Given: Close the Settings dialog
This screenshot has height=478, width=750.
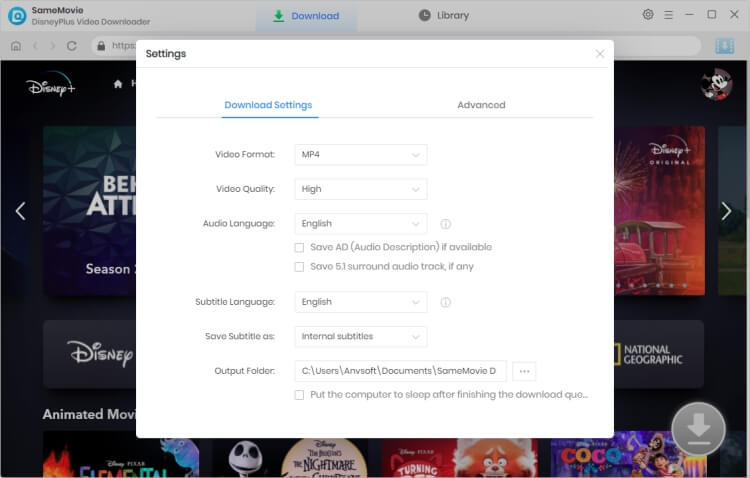Looking at the screenshot, I should tap(600, 54).
